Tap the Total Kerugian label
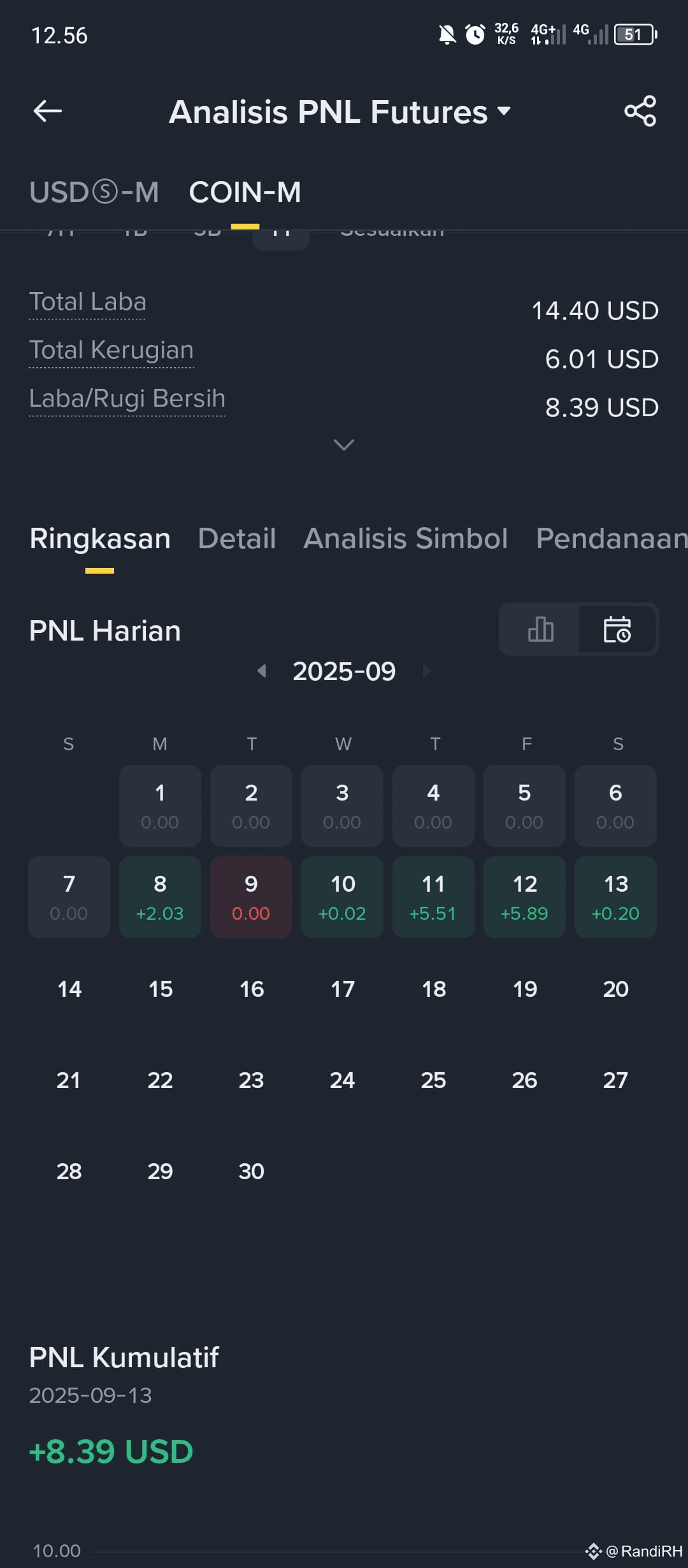The width and height of the screenshot is (688, 1568). [111, 350]
